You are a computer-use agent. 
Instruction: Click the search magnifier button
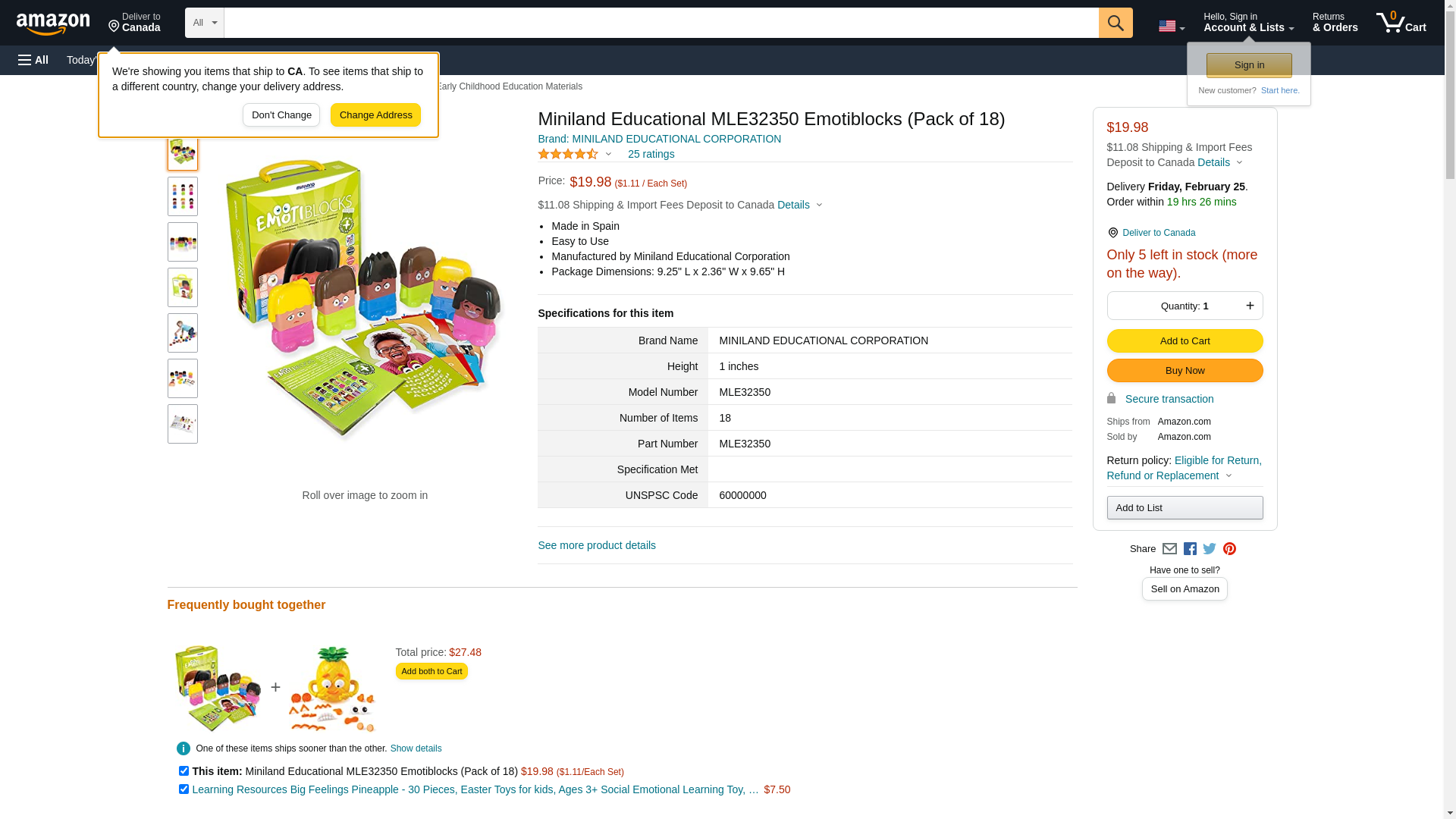click(1115, 23)
